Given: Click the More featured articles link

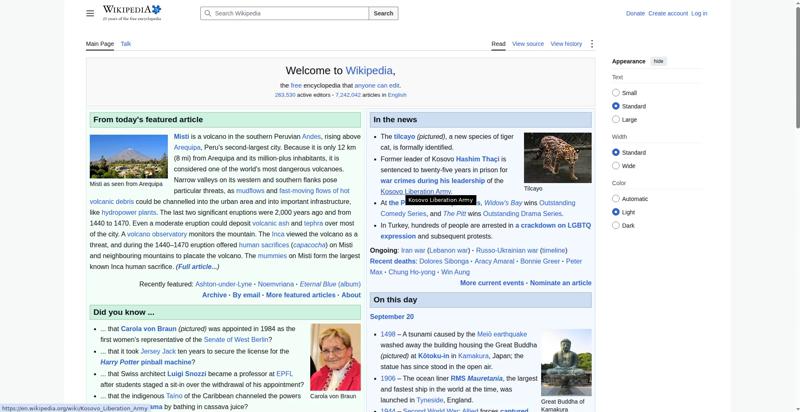Looking at the screenshot, I should [301, 295].
